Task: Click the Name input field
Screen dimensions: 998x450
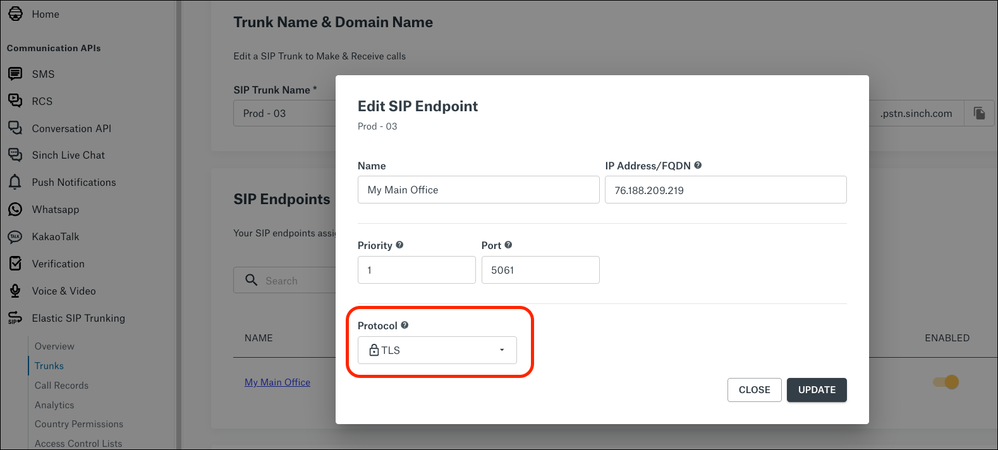Action: 479,190
